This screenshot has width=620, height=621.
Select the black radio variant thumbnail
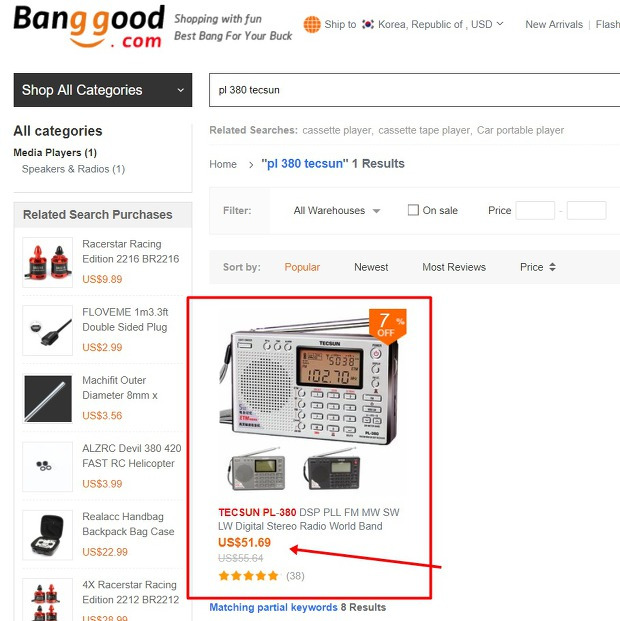(x=332, y=469)
